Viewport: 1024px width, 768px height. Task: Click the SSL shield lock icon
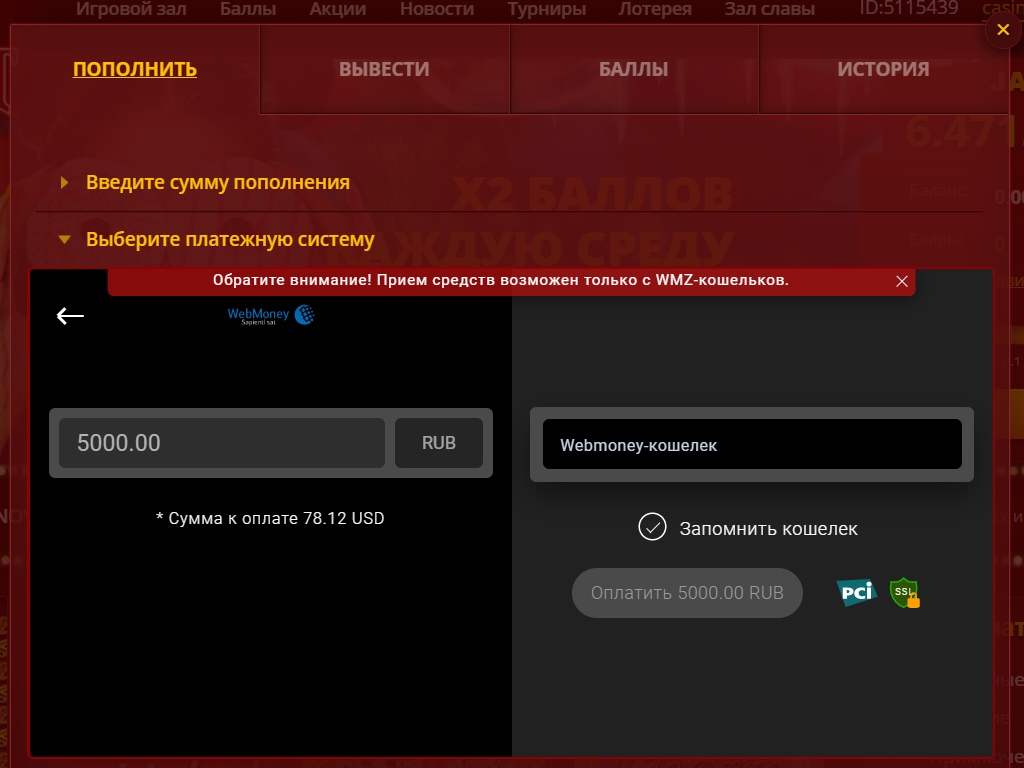tap(904, 593)
